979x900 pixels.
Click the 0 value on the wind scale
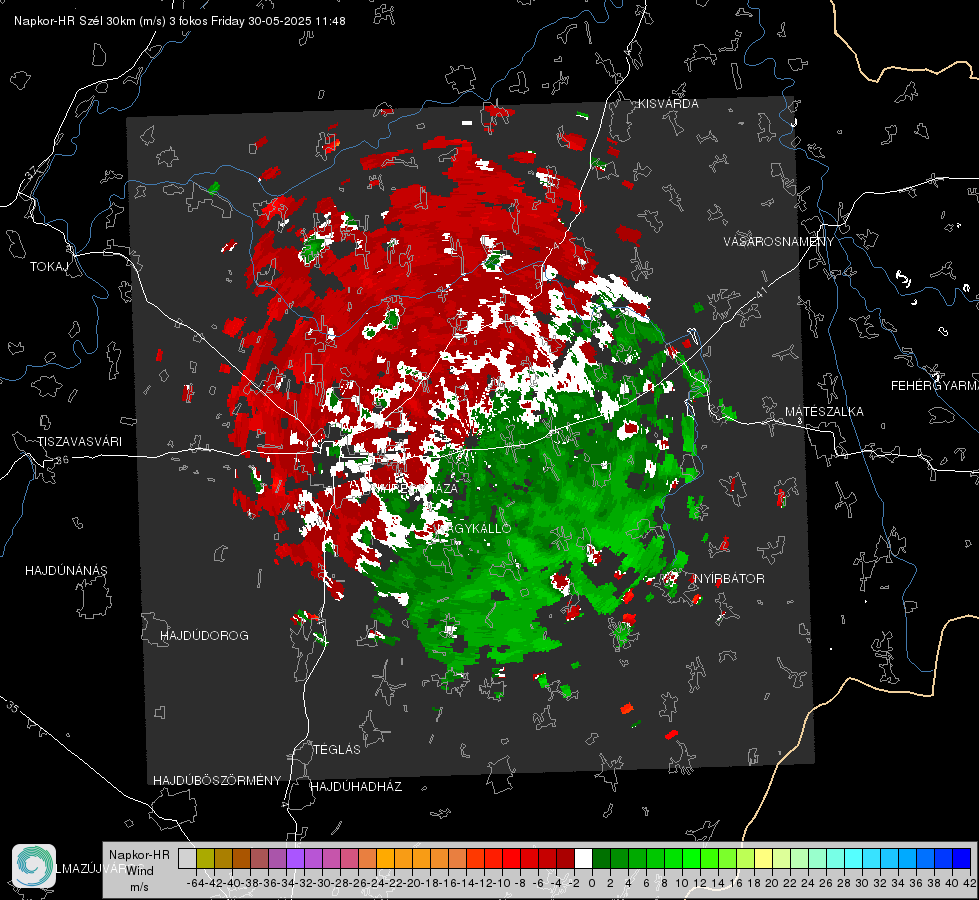[x=592, y=883]
